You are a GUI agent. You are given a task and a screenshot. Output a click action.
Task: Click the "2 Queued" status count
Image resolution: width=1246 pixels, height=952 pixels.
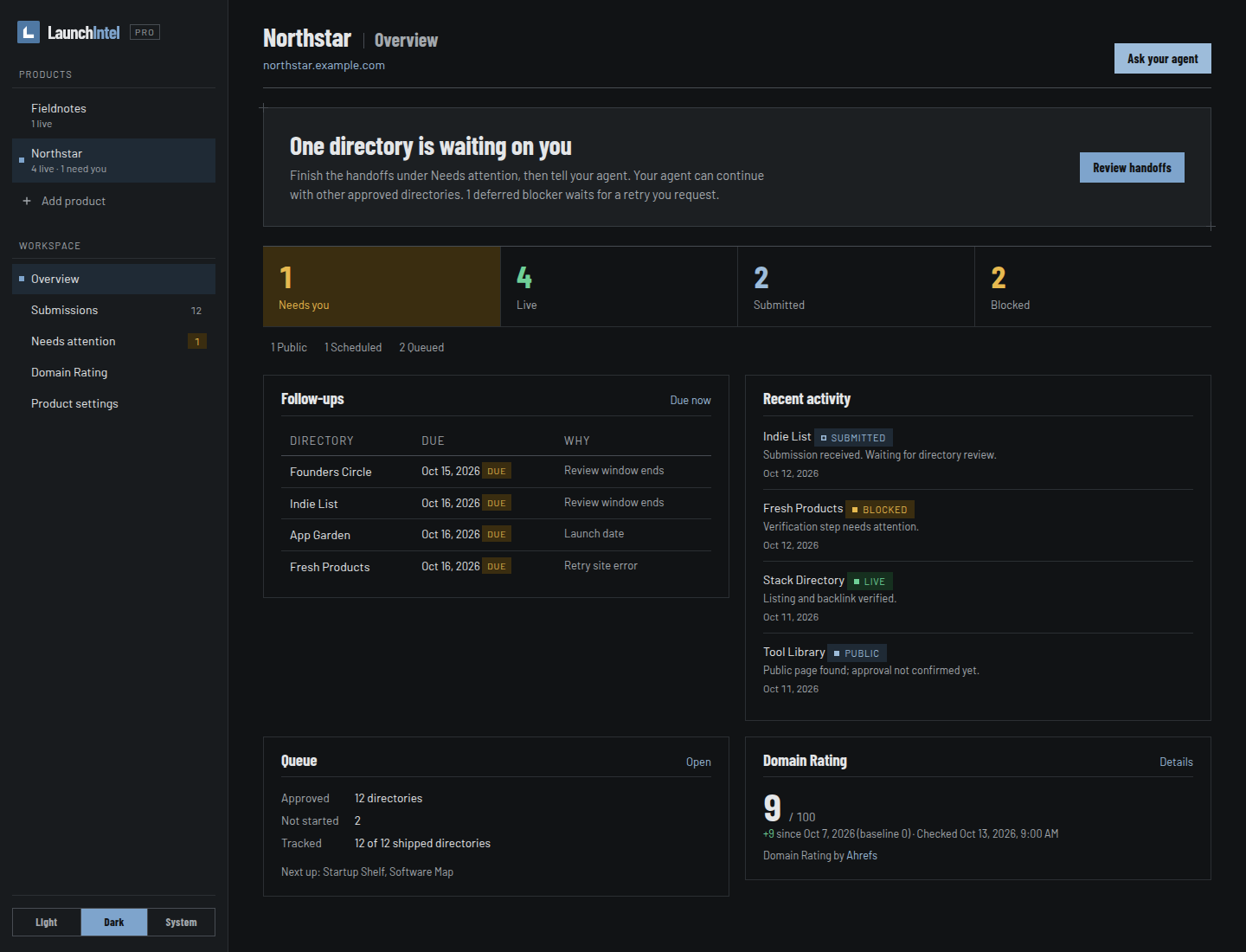(x=421, y=347)
